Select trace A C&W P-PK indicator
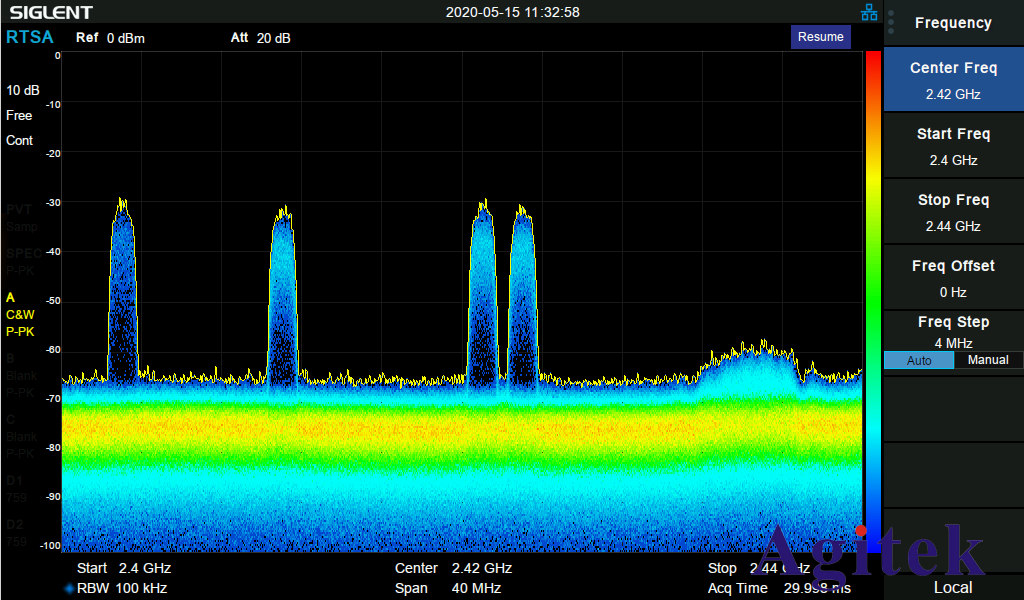This screenshot has height=600, width=1024. point(20,314)
